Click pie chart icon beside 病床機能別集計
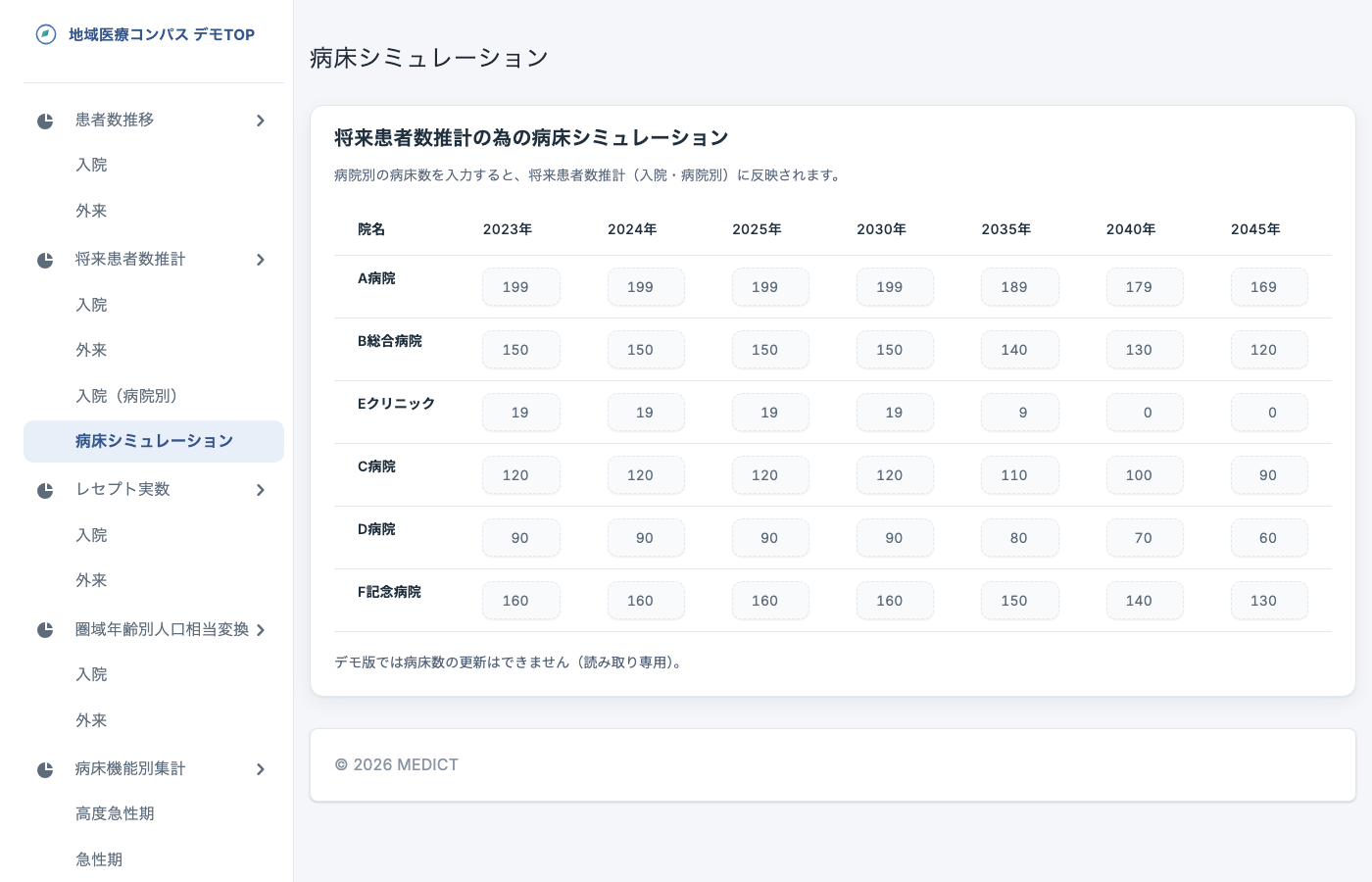The image size is (1372, 882). [x=45, y=769]
